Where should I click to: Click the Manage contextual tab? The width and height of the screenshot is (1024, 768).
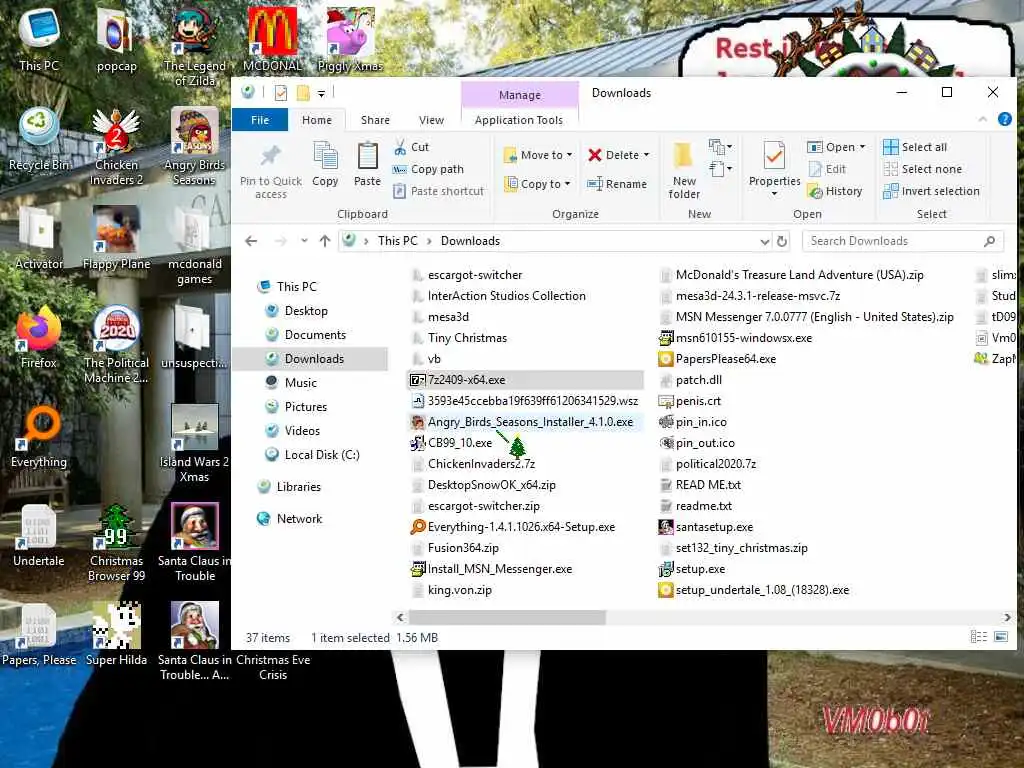point(520,95)
